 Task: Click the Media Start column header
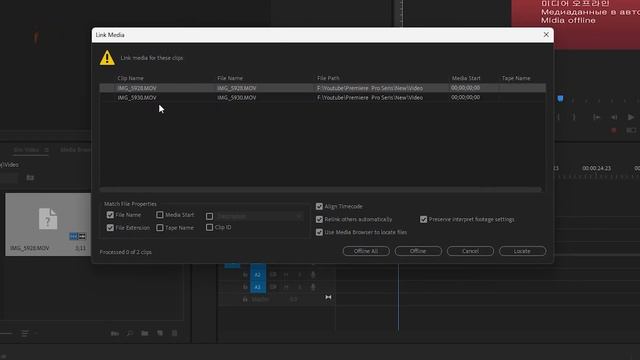point(466,78)
